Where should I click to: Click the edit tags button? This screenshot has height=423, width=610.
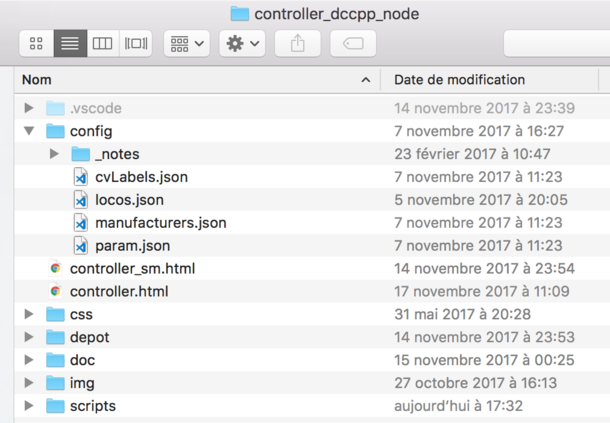(353, 43)
